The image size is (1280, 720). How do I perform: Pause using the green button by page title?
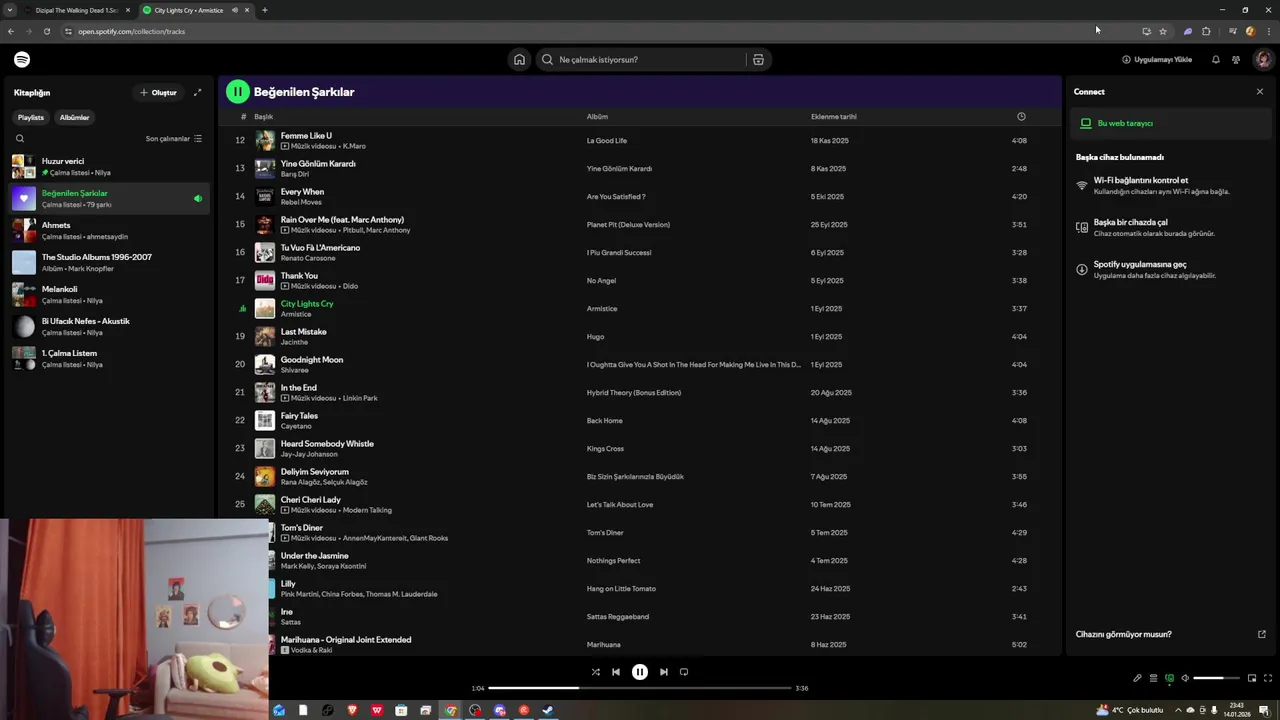[237, 92]
